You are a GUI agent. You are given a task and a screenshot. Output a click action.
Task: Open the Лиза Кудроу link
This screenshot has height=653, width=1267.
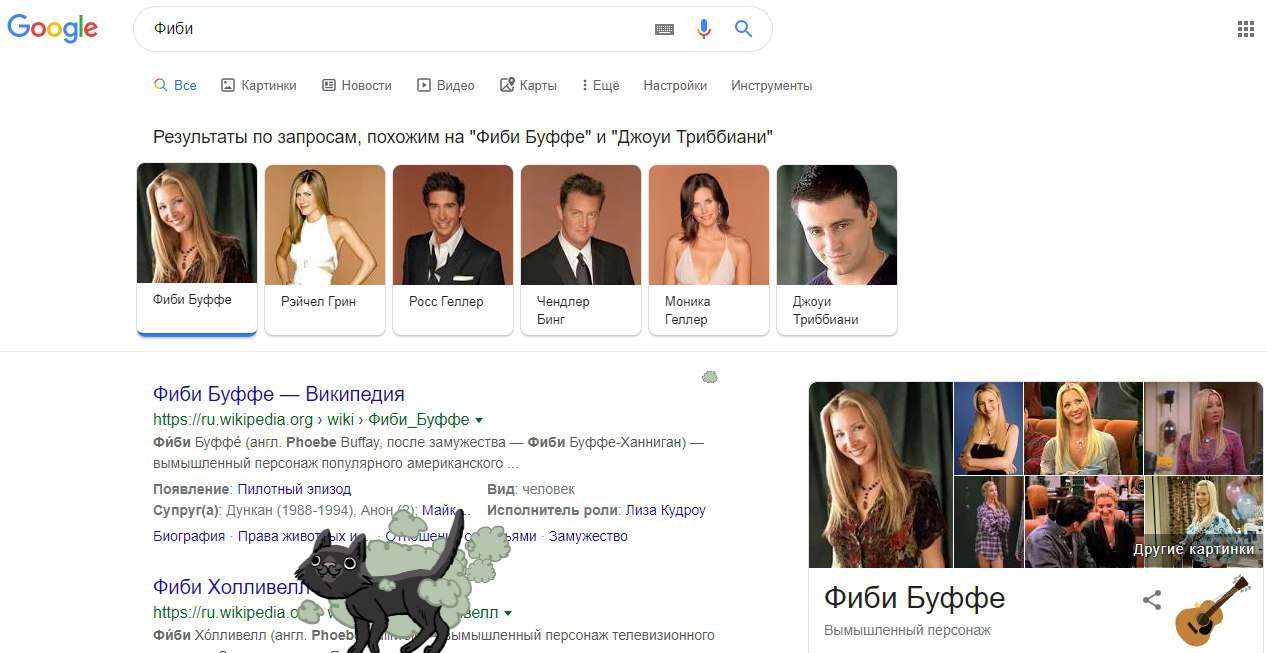pos(665,510)
